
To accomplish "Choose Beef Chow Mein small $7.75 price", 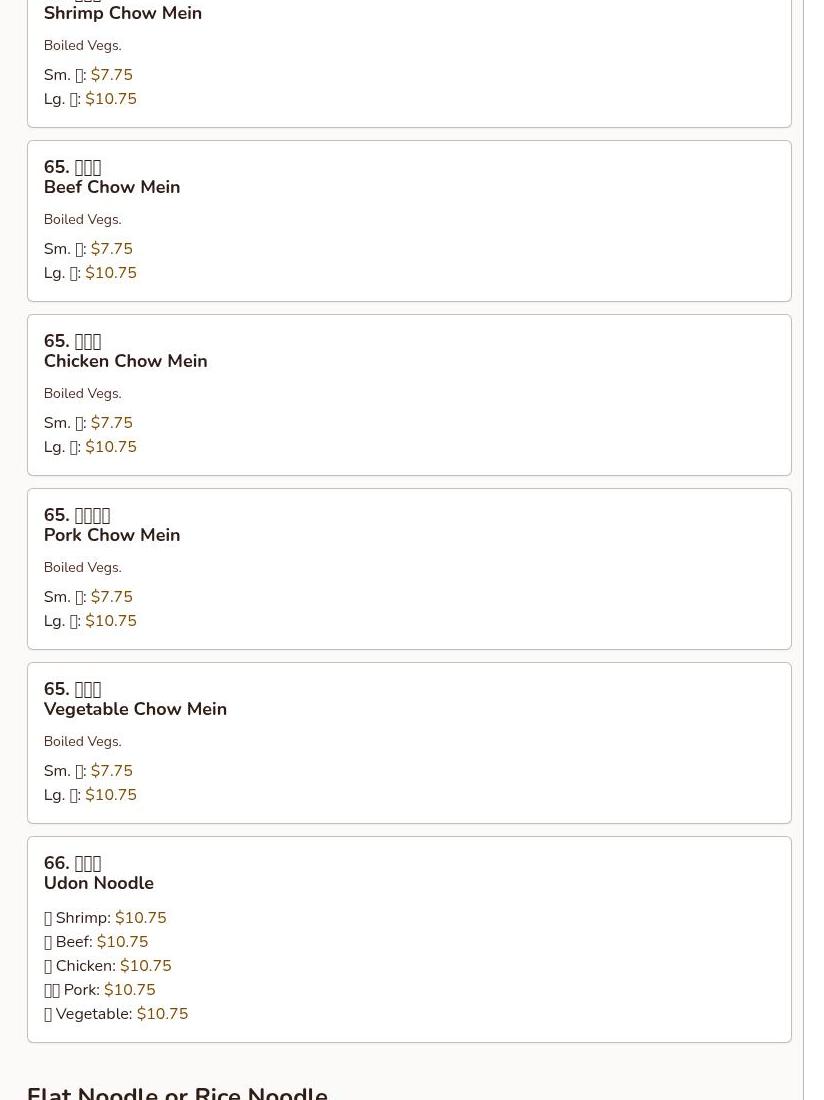I will pos(112,248).
